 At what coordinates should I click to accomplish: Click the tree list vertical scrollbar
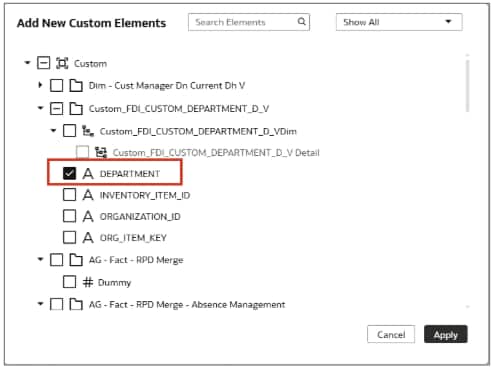coord(468,86)
